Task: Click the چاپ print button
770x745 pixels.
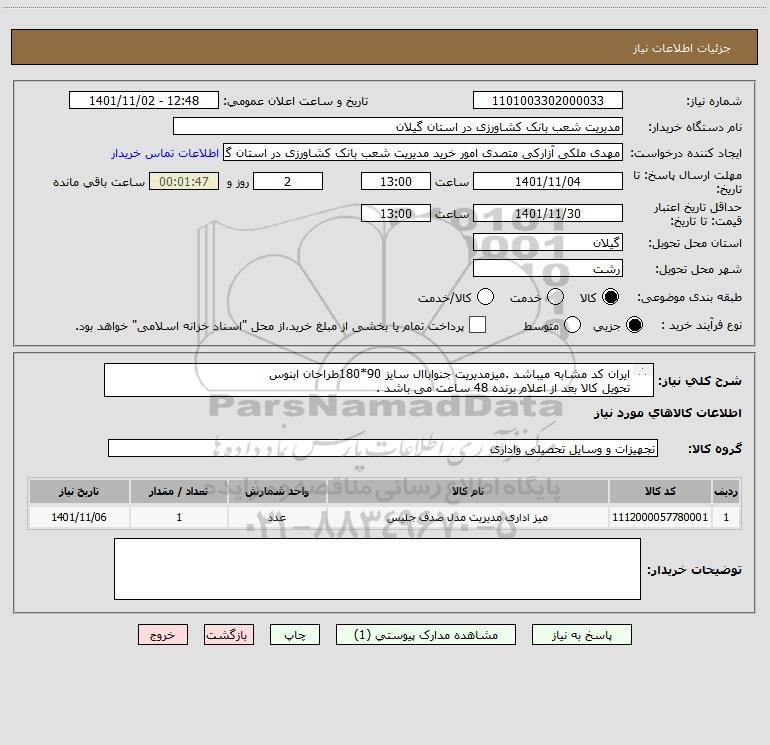Action: click(295, 635)
